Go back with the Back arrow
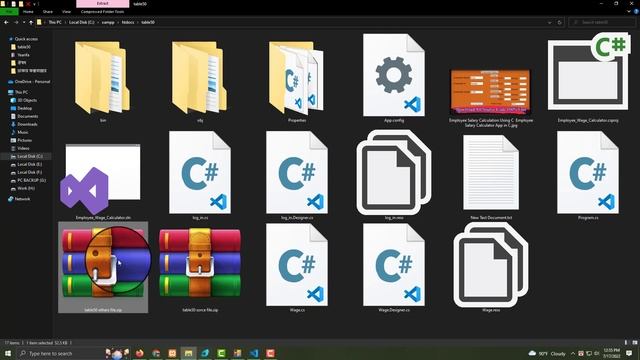The width and height of the screenshot is (640, 360). point(6,22)
